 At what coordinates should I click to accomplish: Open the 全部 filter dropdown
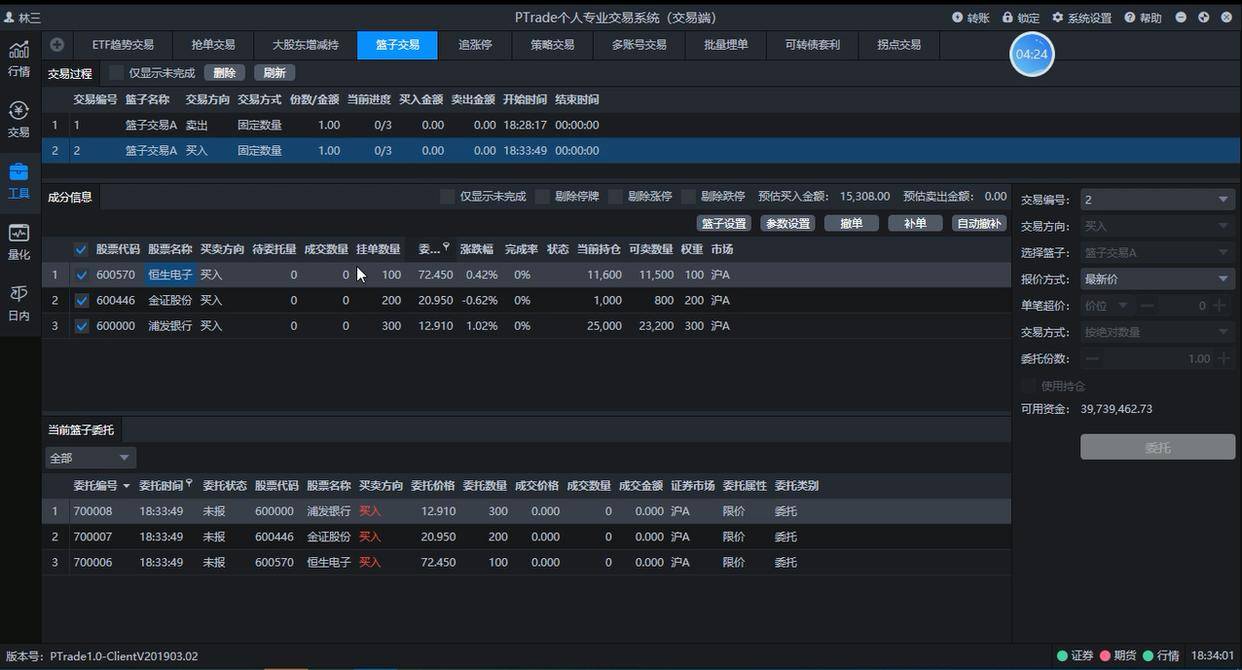(90, 457)
